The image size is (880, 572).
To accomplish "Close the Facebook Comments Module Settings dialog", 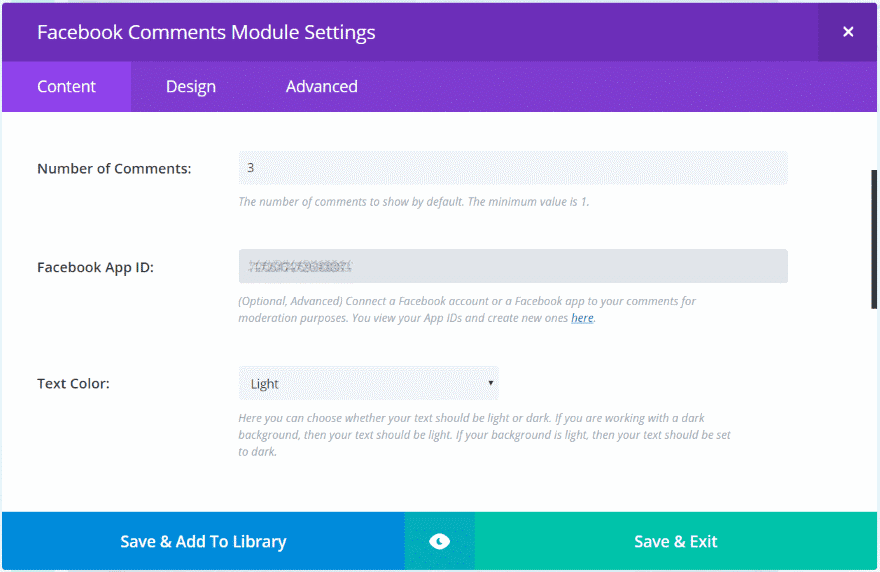I will (x=848, y=32).
